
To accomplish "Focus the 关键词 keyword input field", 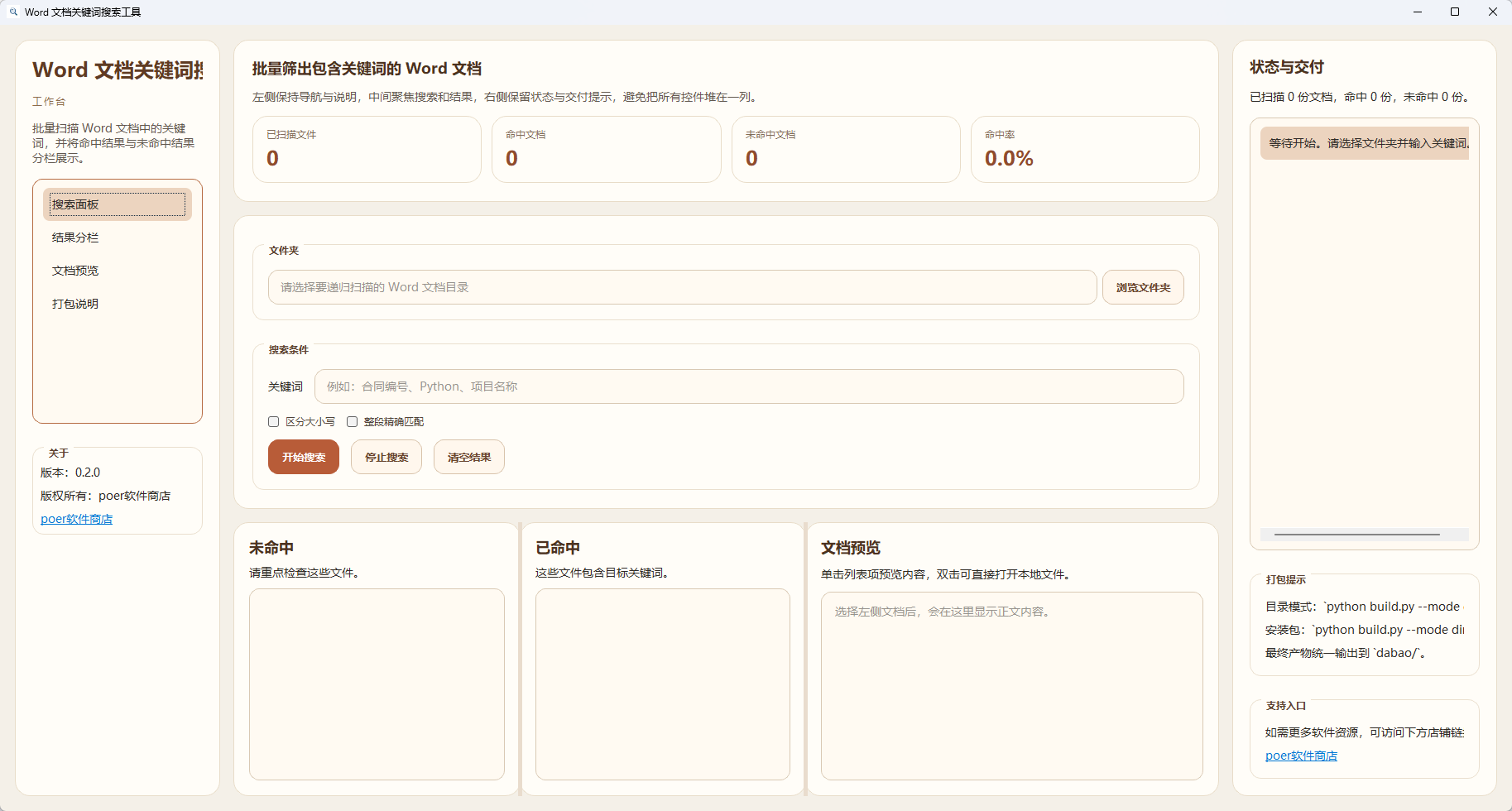I will point(749,386).
